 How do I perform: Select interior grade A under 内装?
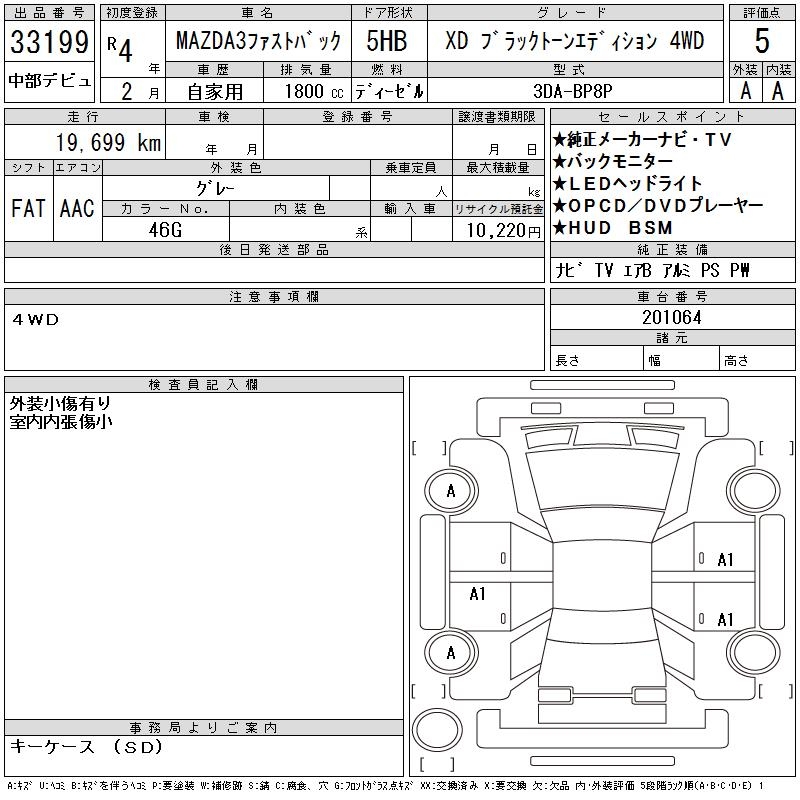tap(778, 91)
